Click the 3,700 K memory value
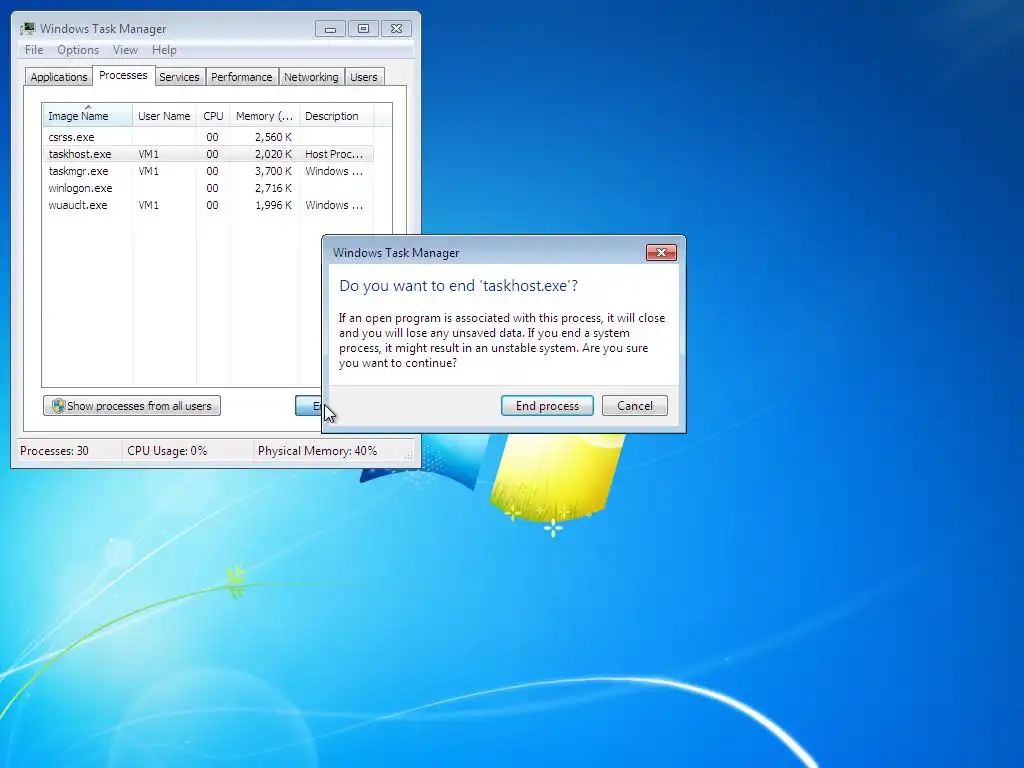Screen dimensions: 1024x768 273,171
